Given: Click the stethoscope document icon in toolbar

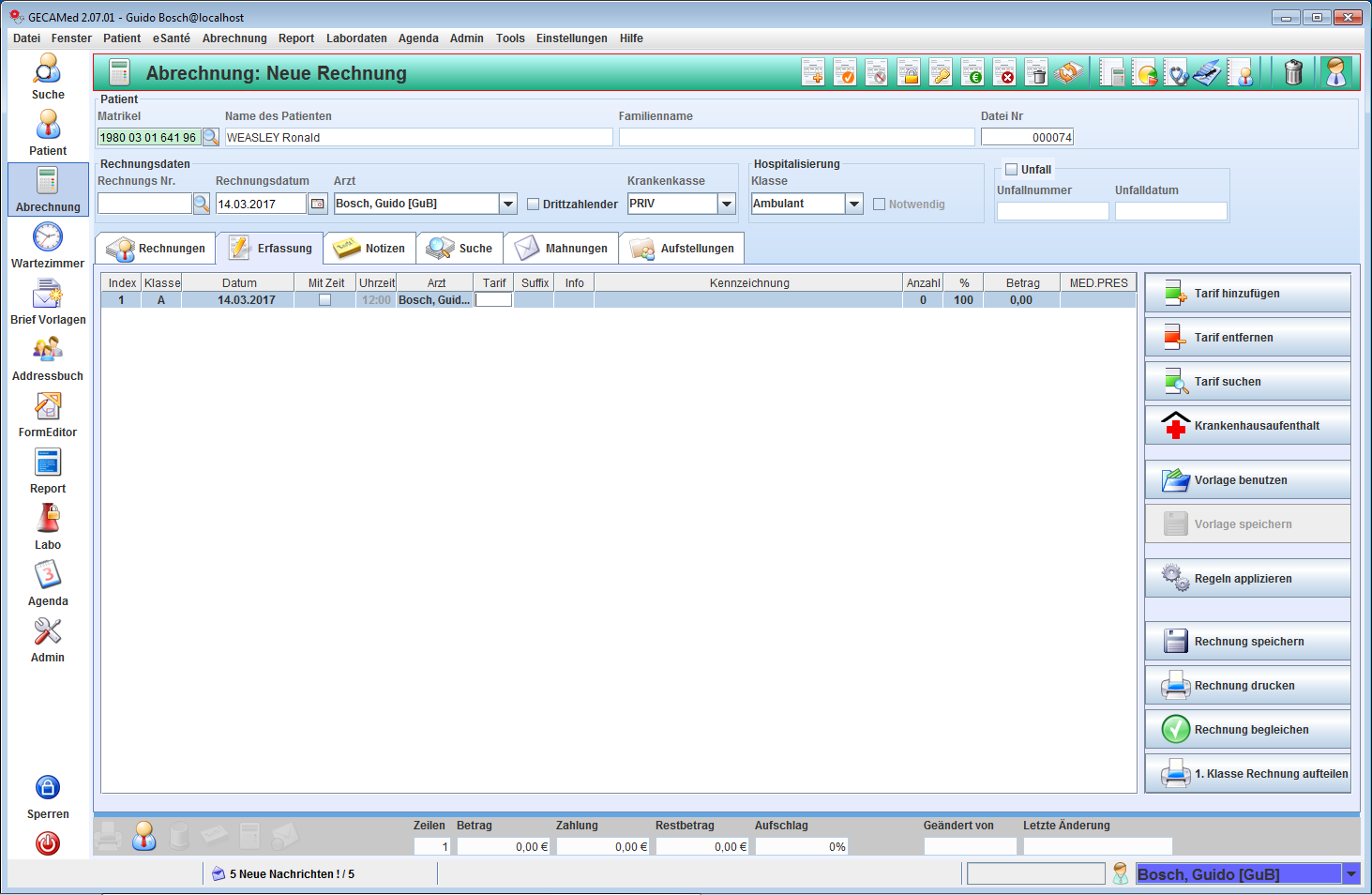Looking at the screenshot, I should (1176, 72).
